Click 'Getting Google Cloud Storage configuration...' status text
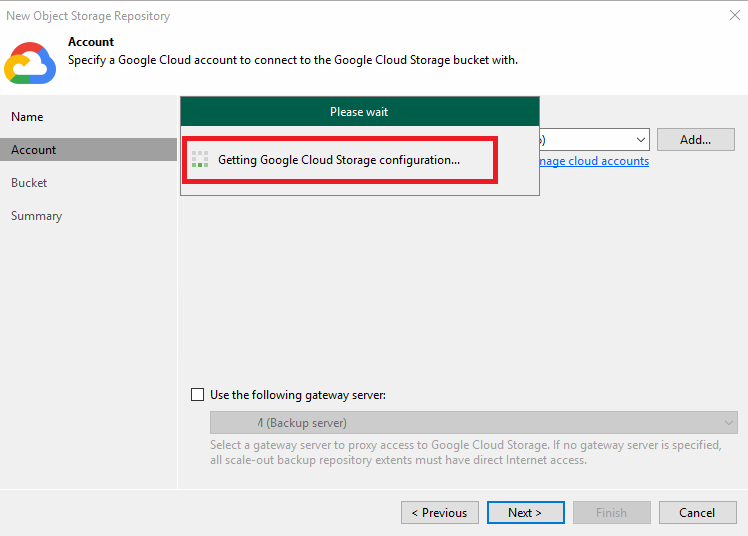The image size is (748, 536). pos(339,160)
